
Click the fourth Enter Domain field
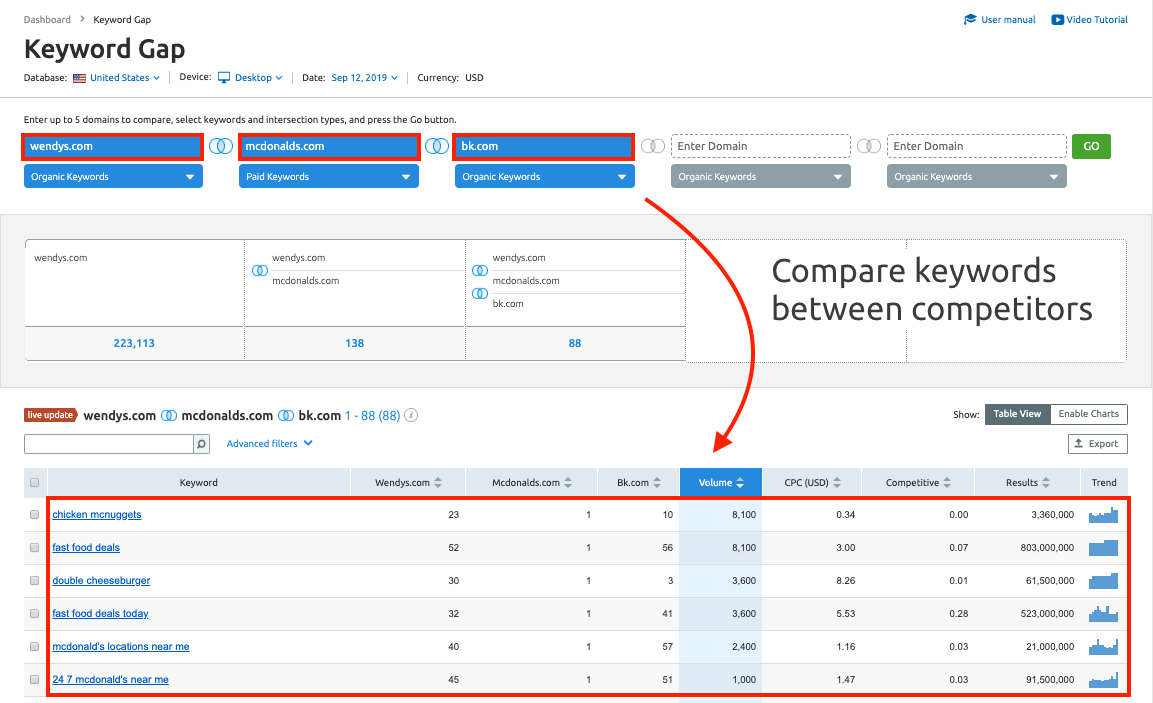pos(760,146)
